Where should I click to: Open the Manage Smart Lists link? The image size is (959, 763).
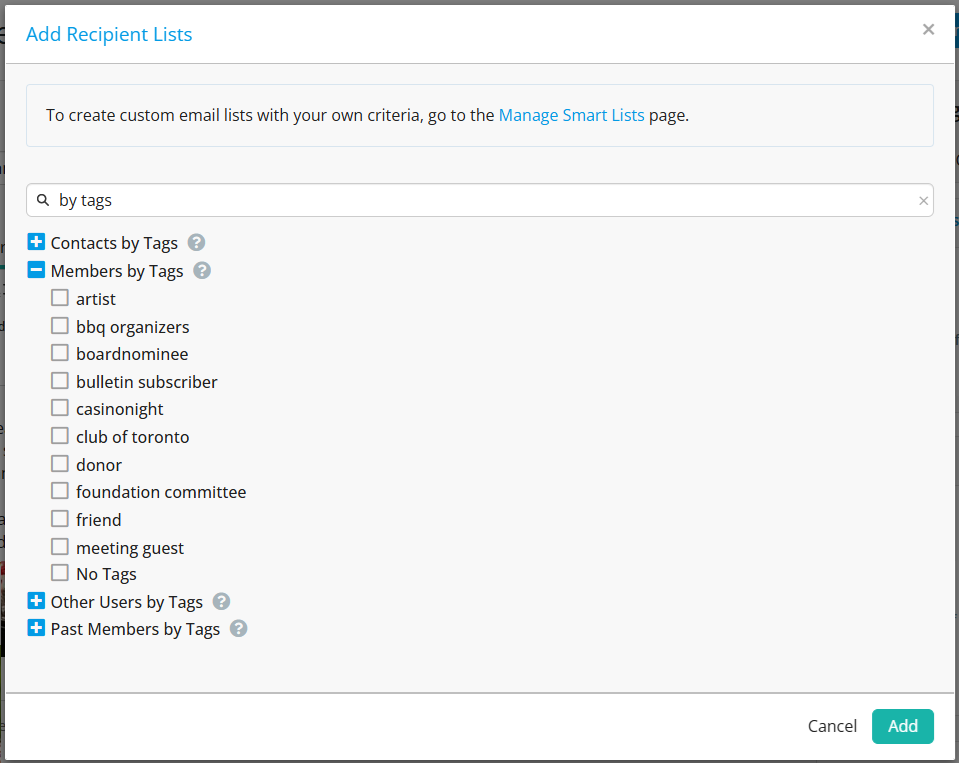tap(571, 115)
